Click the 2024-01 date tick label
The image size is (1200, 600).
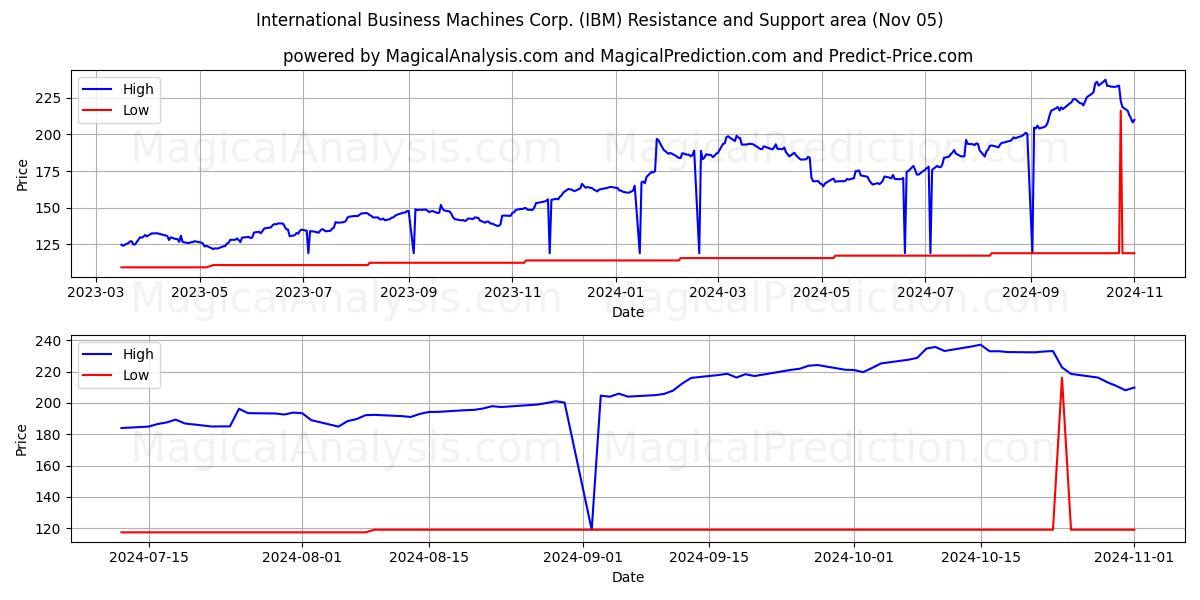(x=617, y=293)
